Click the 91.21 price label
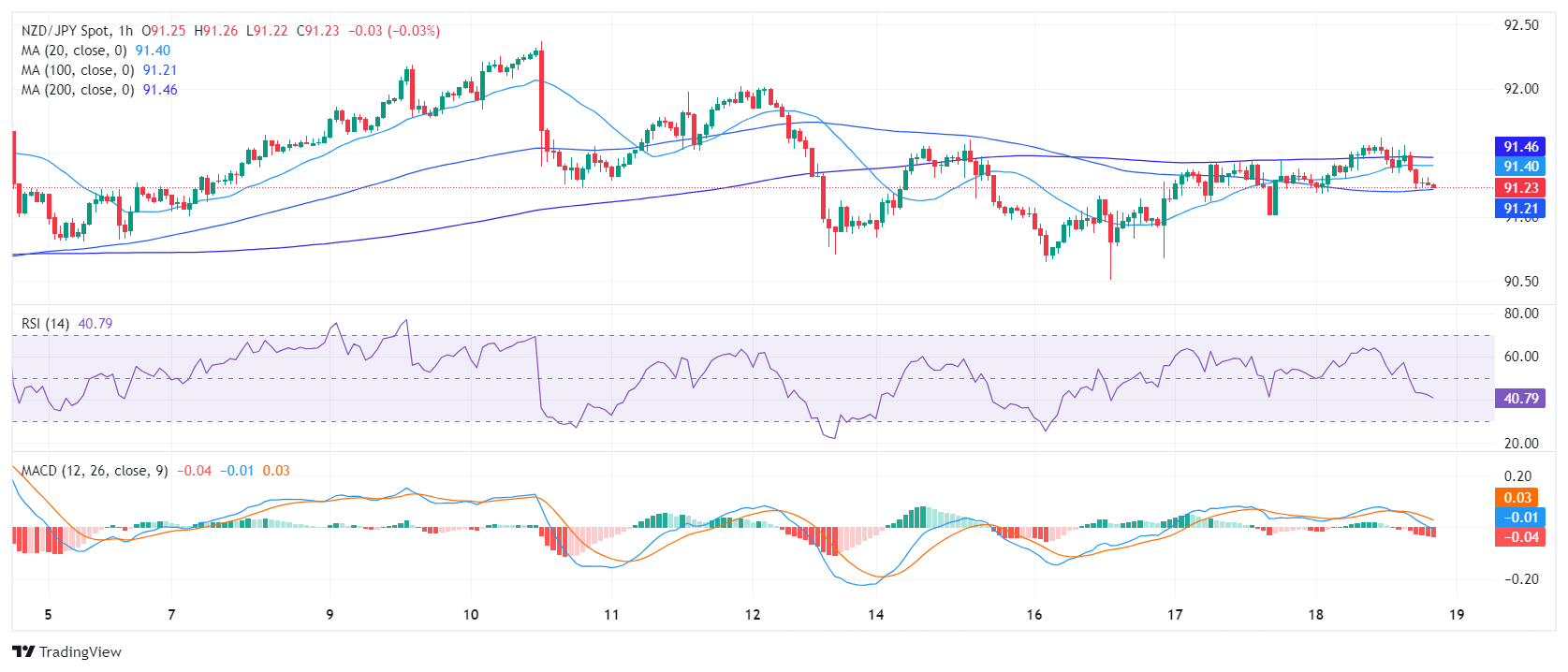Viewport: 1568px width, 672px height. click(x=1520, y=209)
